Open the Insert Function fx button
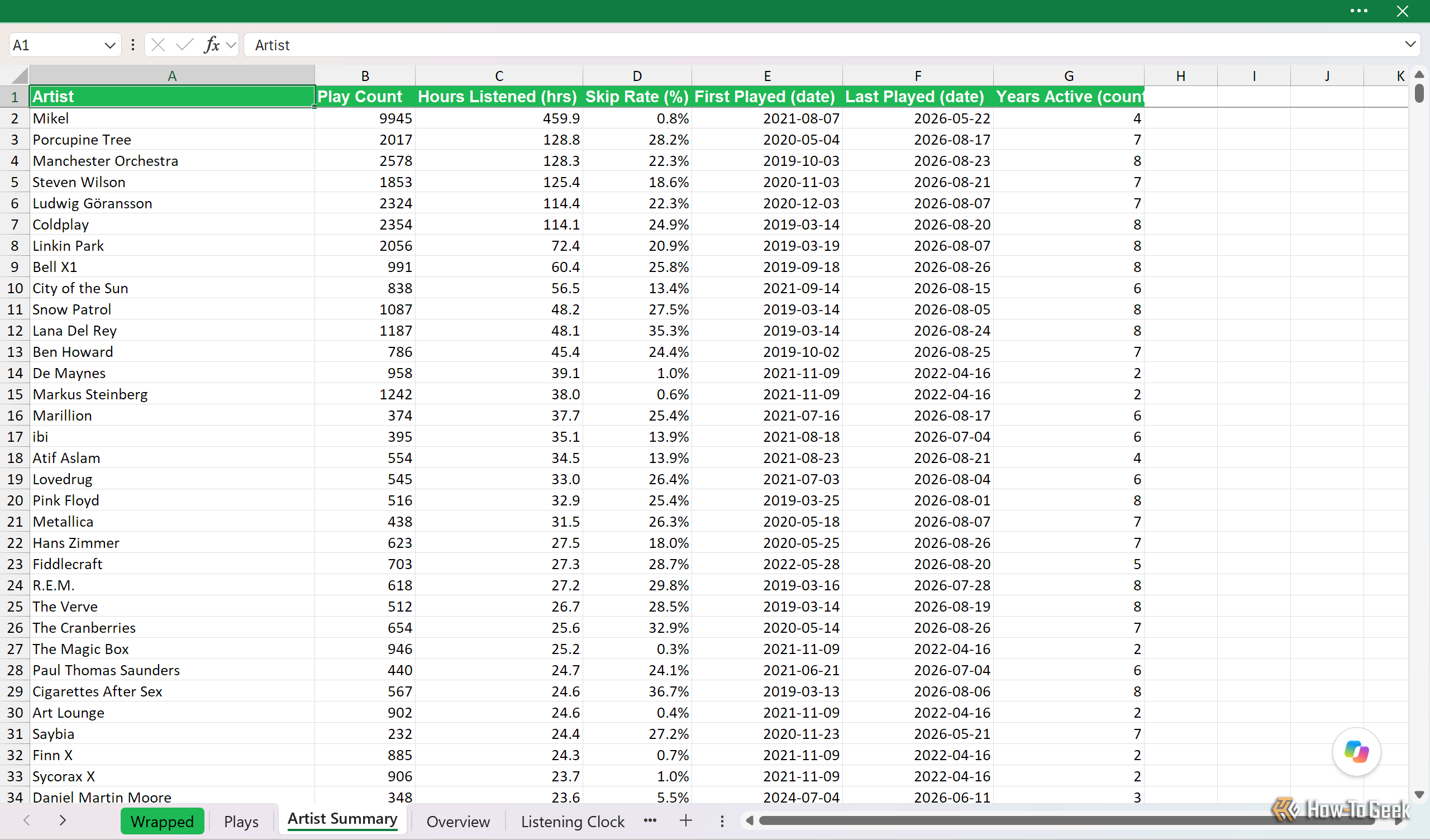The image size is (1430, 840). [212, 45]
